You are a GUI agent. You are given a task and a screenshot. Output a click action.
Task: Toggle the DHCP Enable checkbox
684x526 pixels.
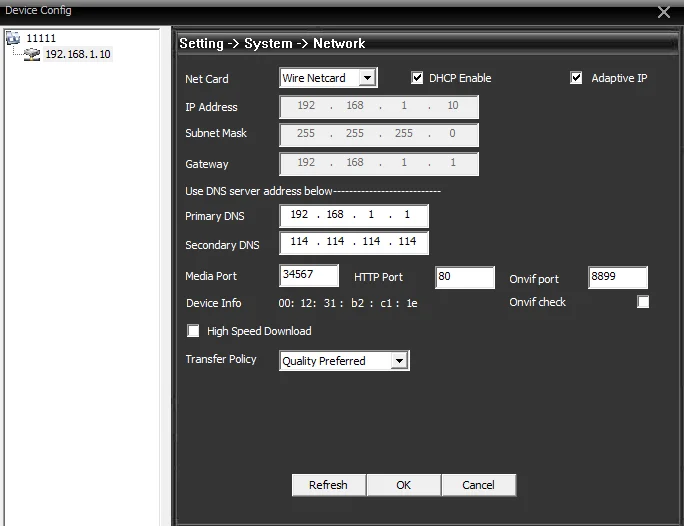click(x=417, y=78)
